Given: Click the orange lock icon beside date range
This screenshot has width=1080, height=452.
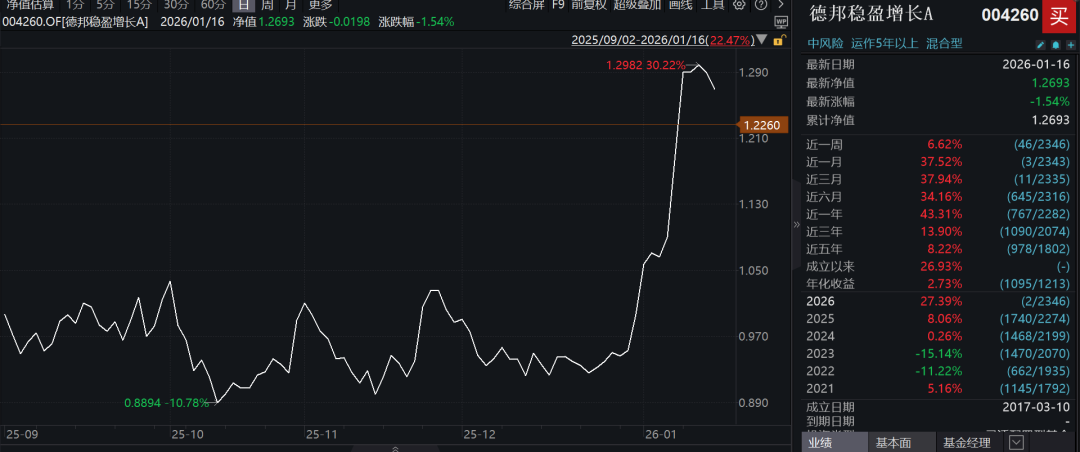Looking at the screenshot, I should [x=776, y=40].
